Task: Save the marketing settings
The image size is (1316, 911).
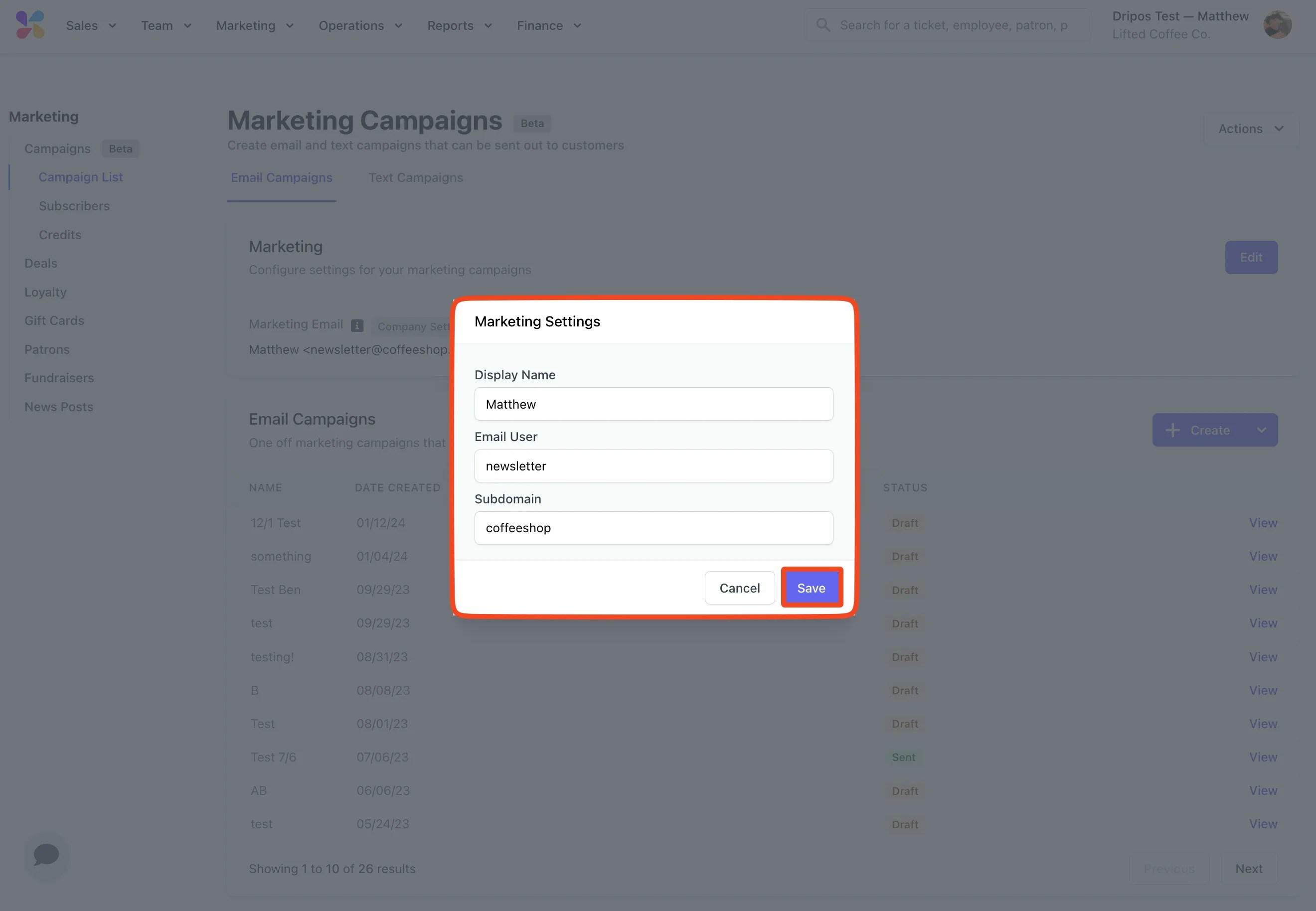Action: tap(811, 588)
